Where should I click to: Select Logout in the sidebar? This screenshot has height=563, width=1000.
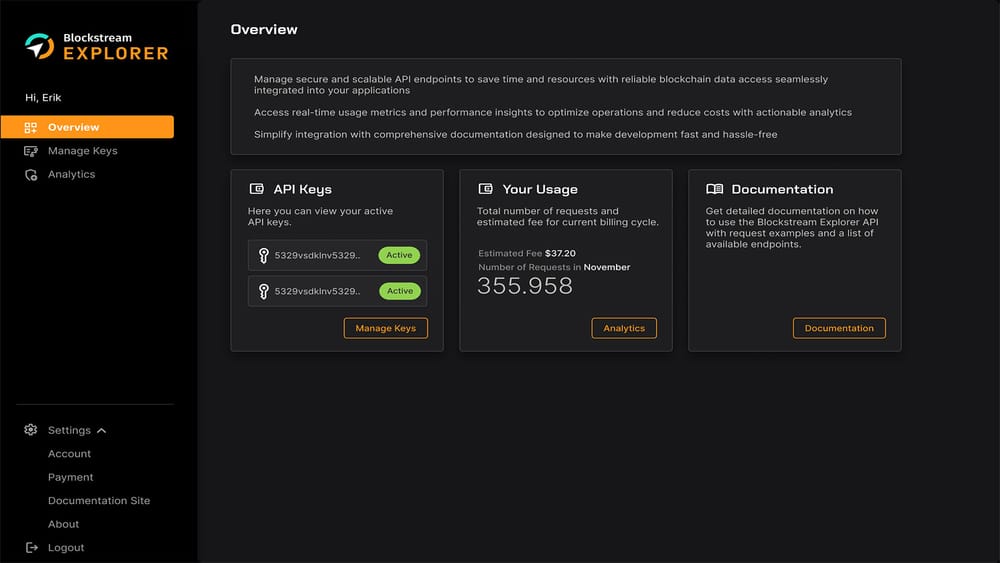(66, 548)
